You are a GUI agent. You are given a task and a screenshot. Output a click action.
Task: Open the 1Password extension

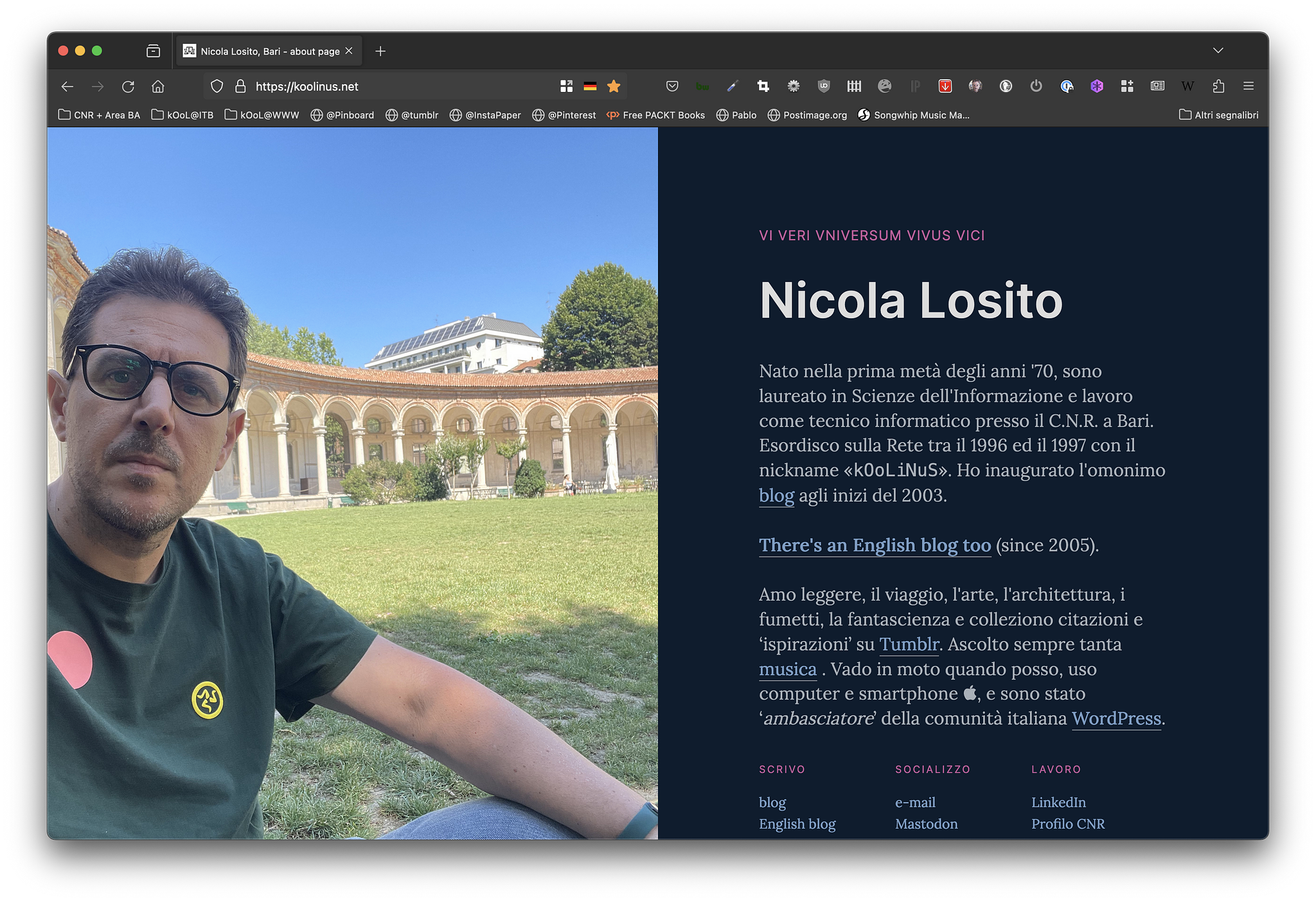1067,86
